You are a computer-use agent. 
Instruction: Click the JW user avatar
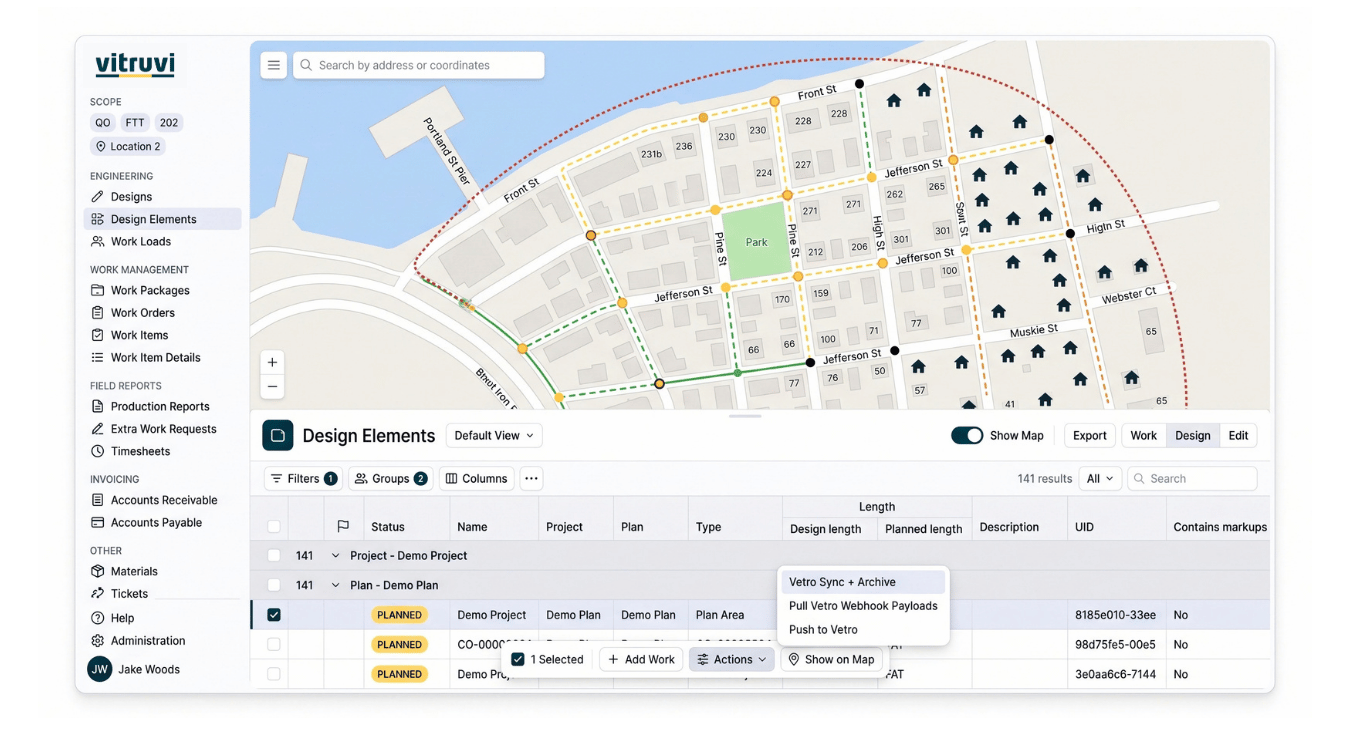pyautogui.click(x=99, y=670)
